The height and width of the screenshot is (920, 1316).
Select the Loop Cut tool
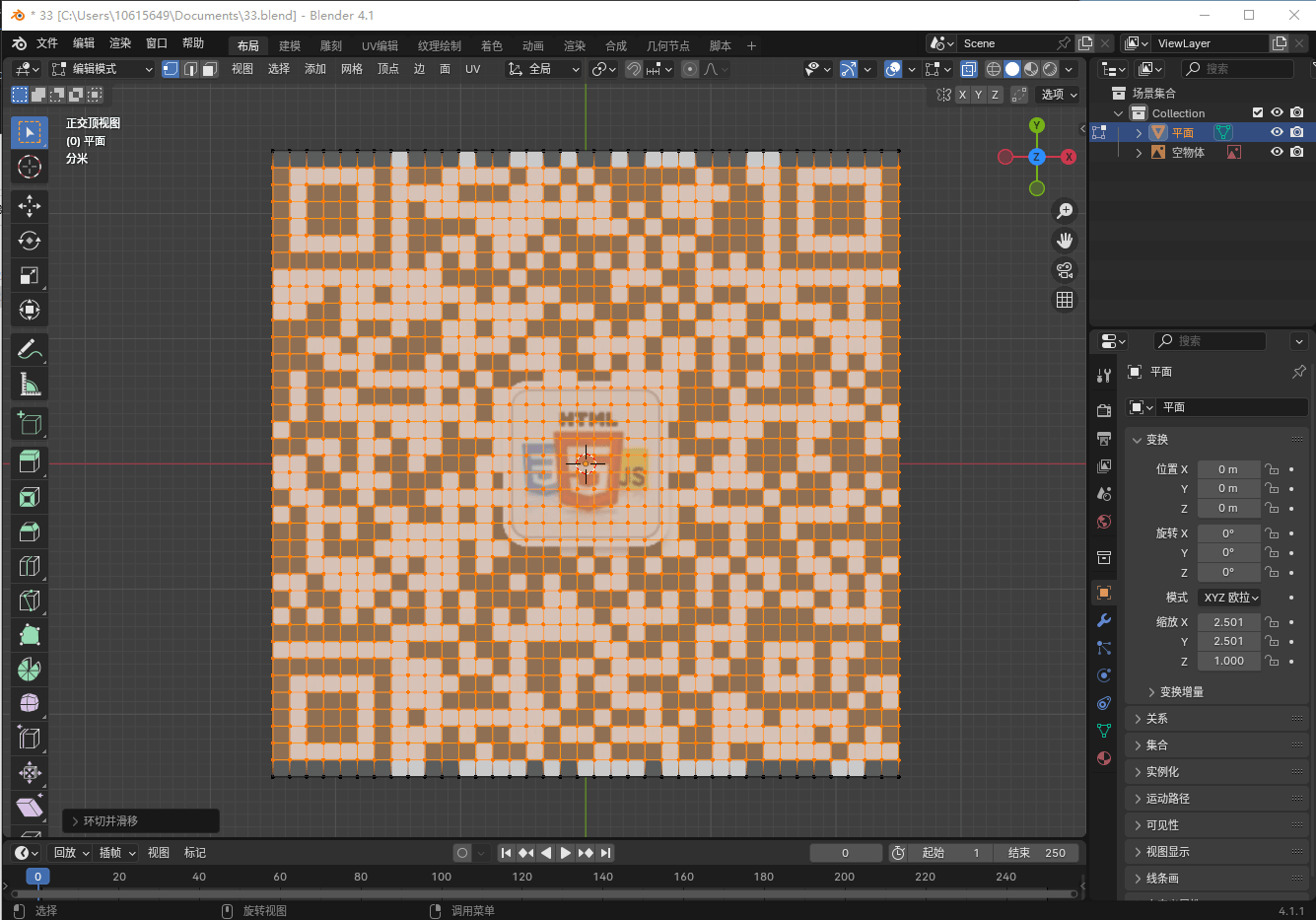coord(30,566)
